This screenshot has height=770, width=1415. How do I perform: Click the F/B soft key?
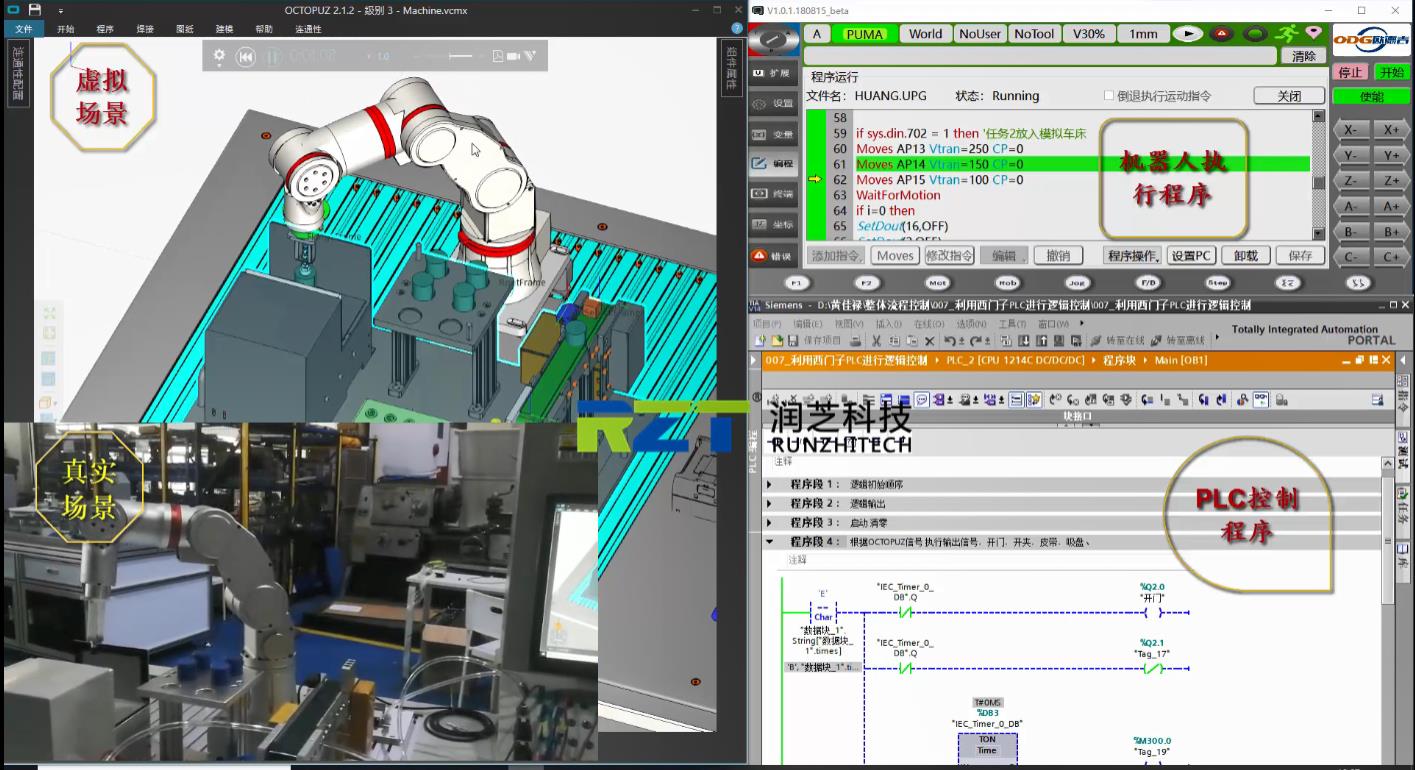coord(1148,283)
